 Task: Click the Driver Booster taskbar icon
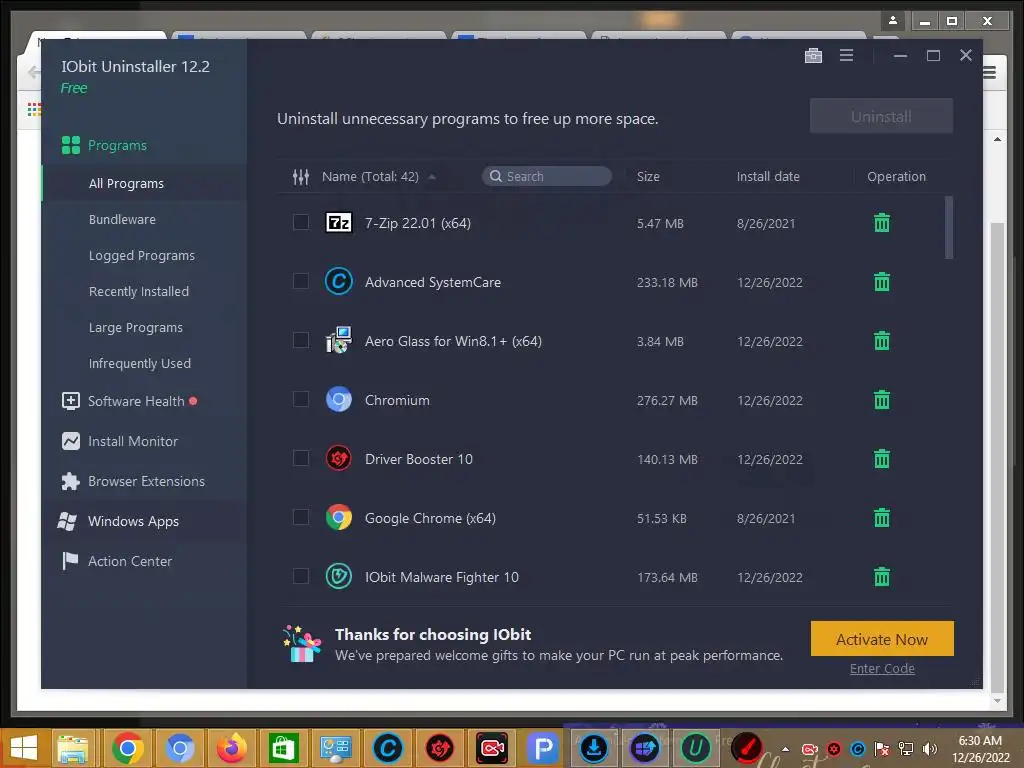tap(440, 748)
